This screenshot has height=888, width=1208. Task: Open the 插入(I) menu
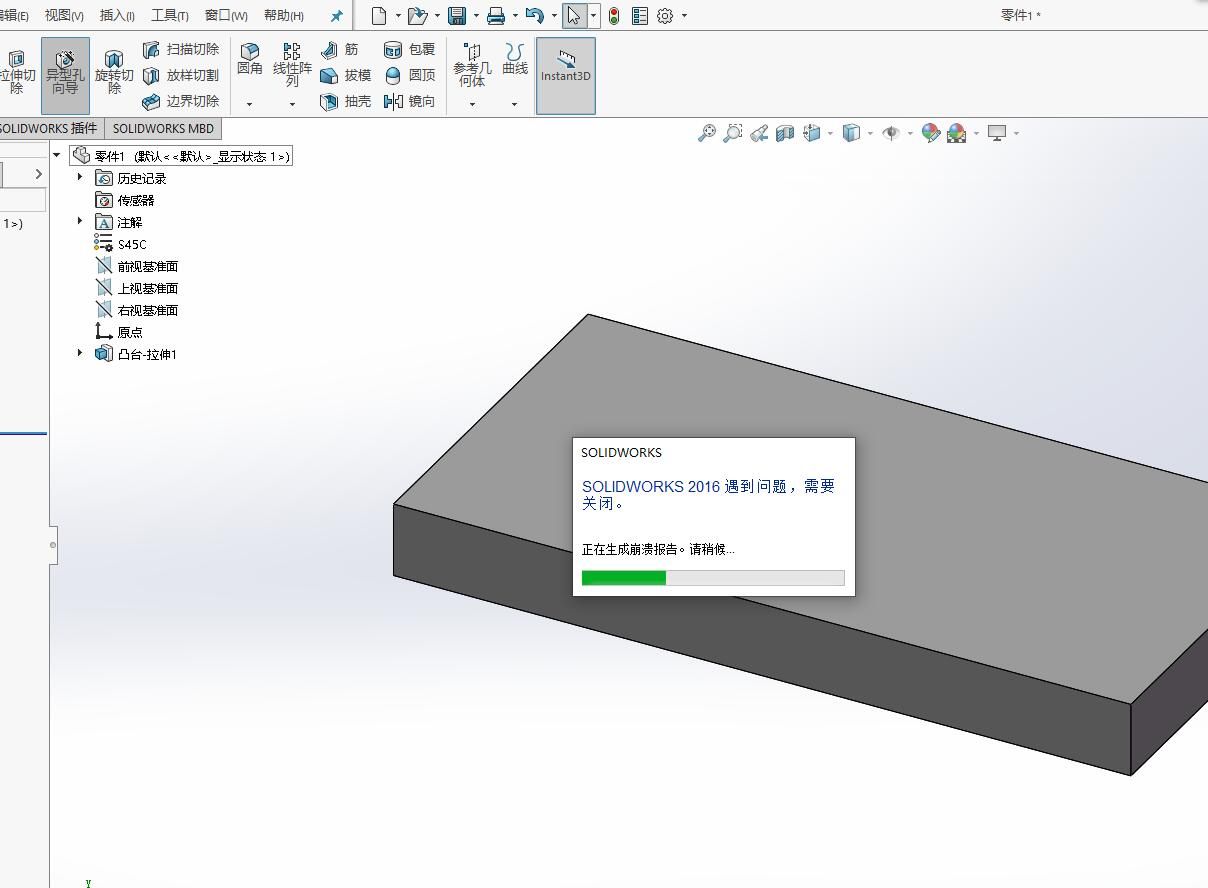tap(117, 15)
